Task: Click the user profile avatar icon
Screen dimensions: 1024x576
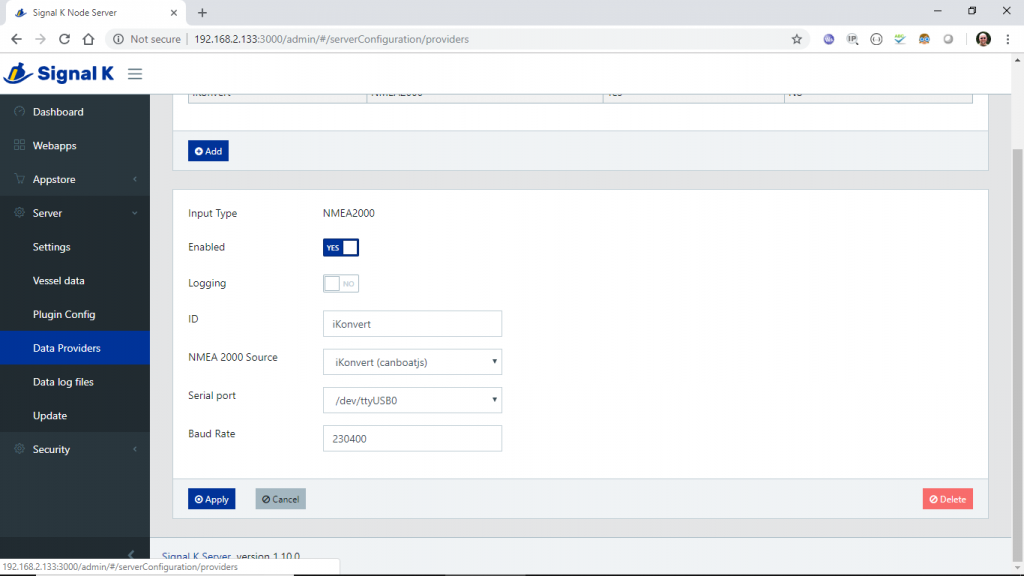Action: (983, 39)
